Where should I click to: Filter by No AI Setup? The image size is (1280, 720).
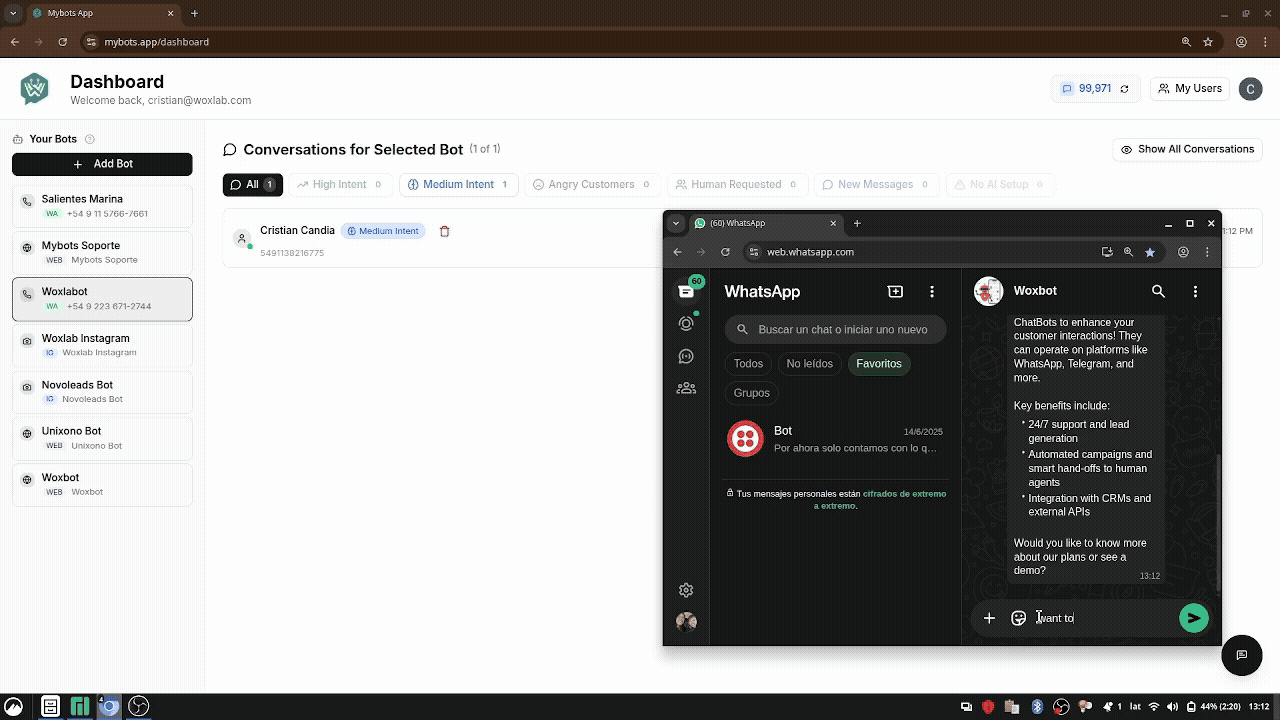(1001, 185)
